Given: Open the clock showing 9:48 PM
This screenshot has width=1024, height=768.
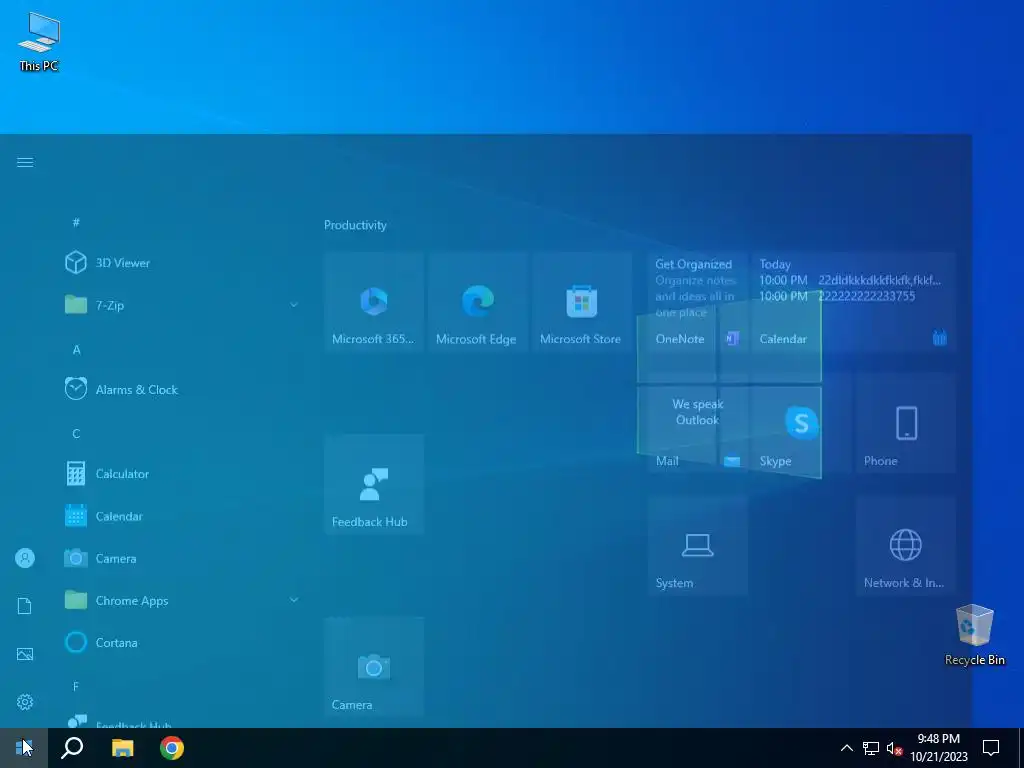Looking at the screenshot, I should (x=938, y=748).
